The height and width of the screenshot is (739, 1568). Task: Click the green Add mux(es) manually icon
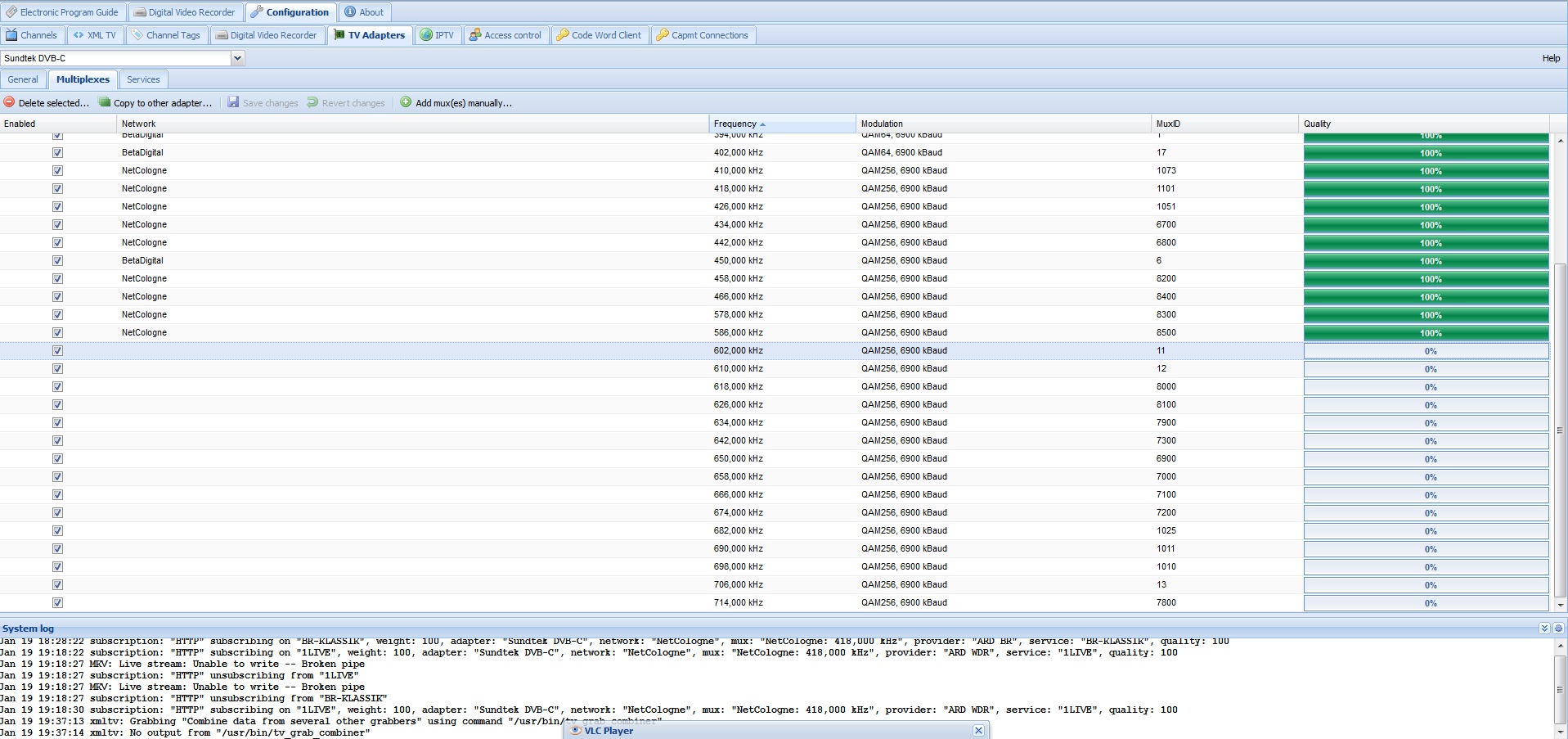[406, 102]
